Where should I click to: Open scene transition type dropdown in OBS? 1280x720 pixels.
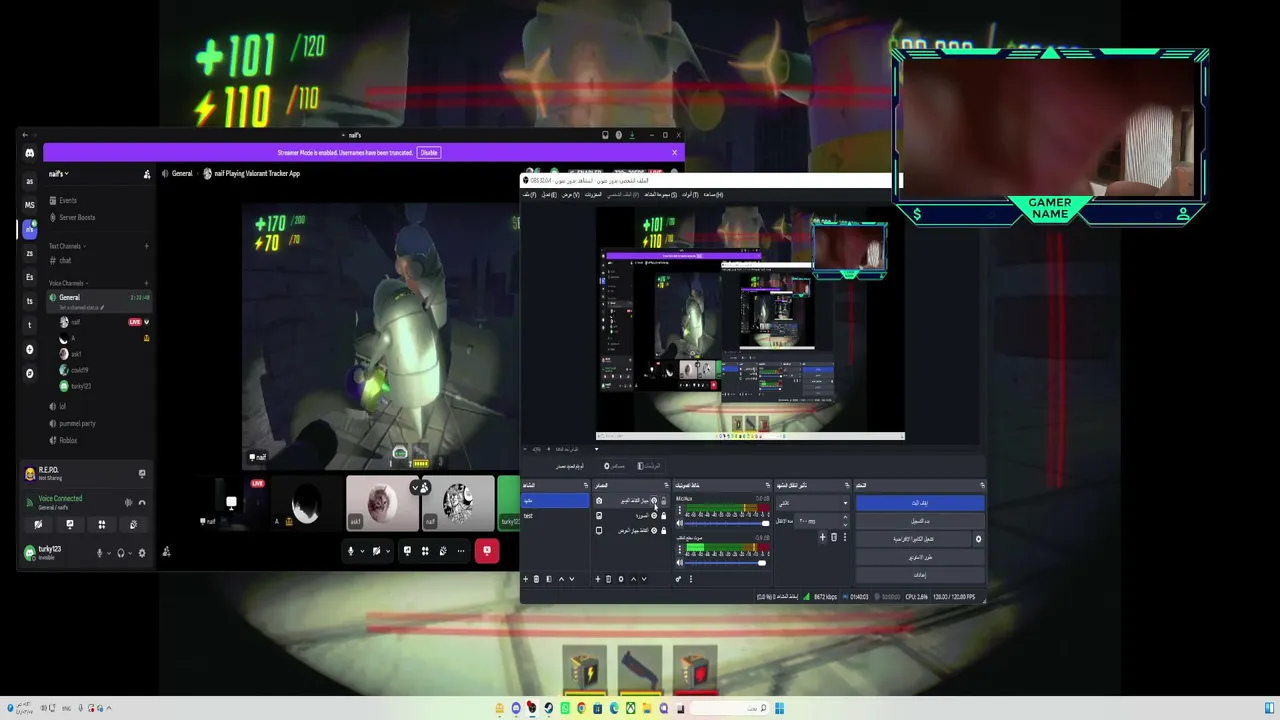pos(811,503)
